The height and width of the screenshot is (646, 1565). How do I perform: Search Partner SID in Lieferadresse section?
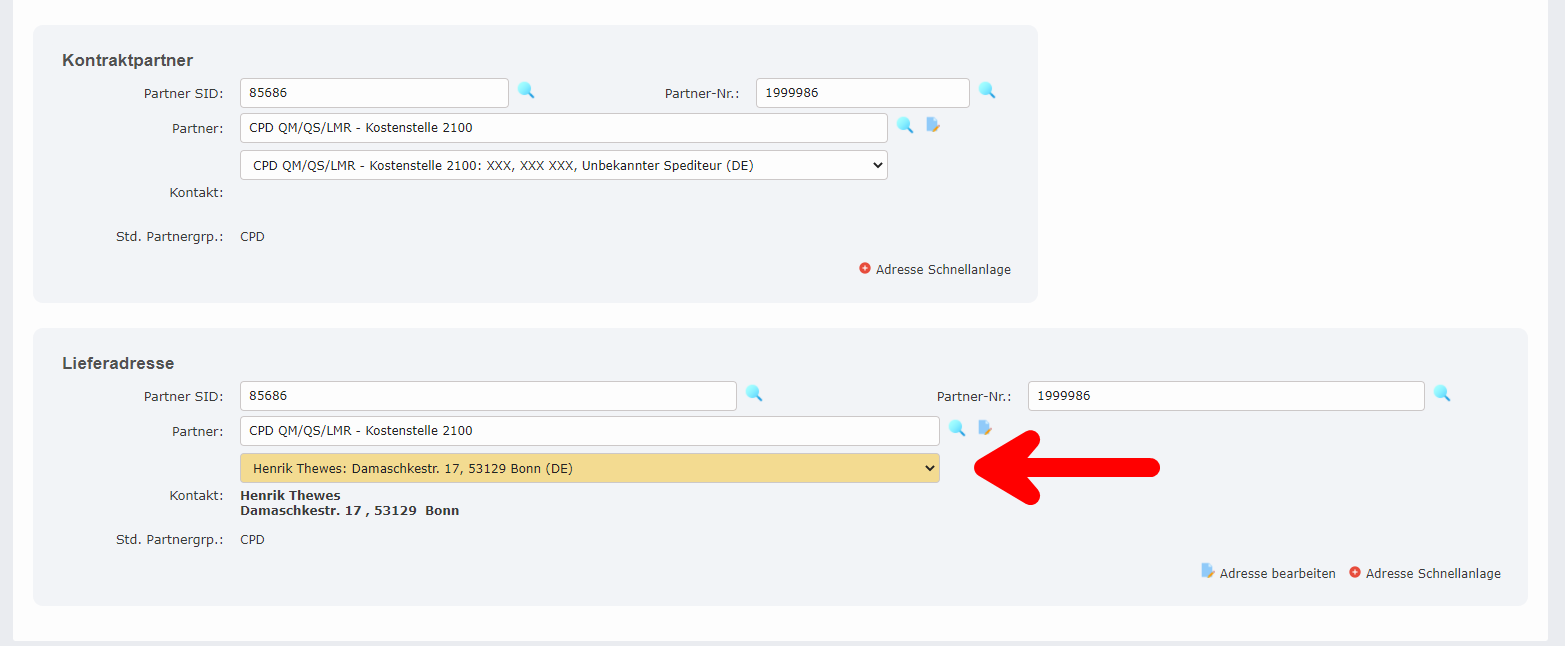pos(754,394)
